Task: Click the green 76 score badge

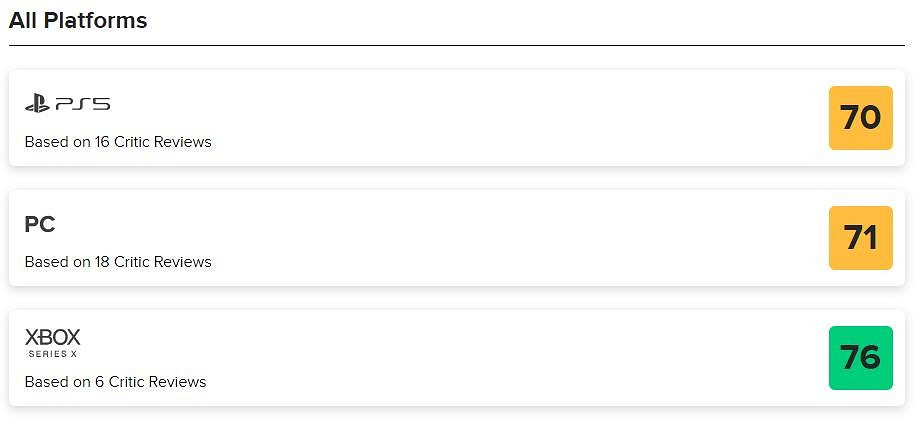Action: pos(860,358)
